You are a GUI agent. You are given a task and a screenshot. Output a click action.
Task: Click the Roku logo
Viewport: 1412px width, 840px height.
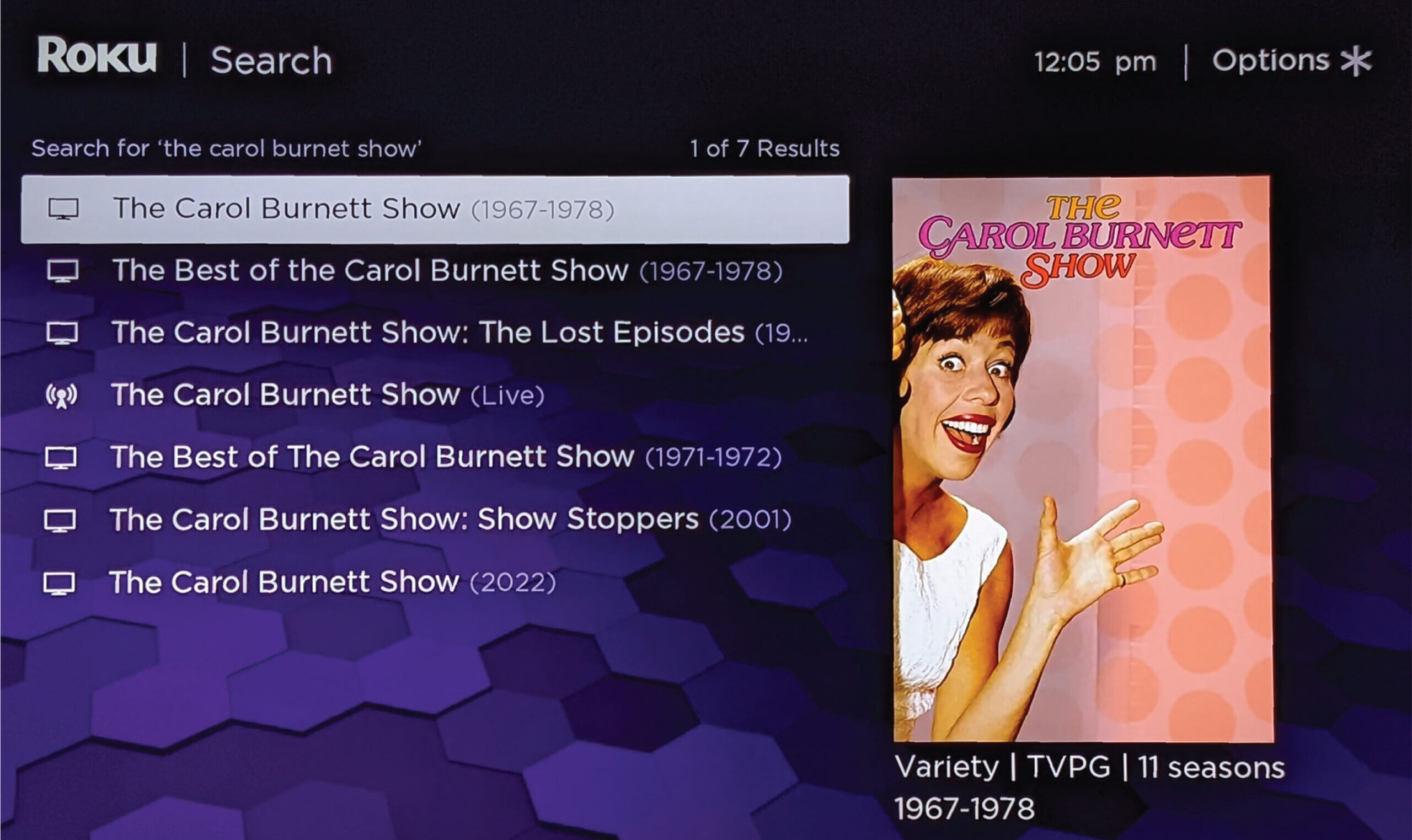pyautogui.click(x=97, y=56)
